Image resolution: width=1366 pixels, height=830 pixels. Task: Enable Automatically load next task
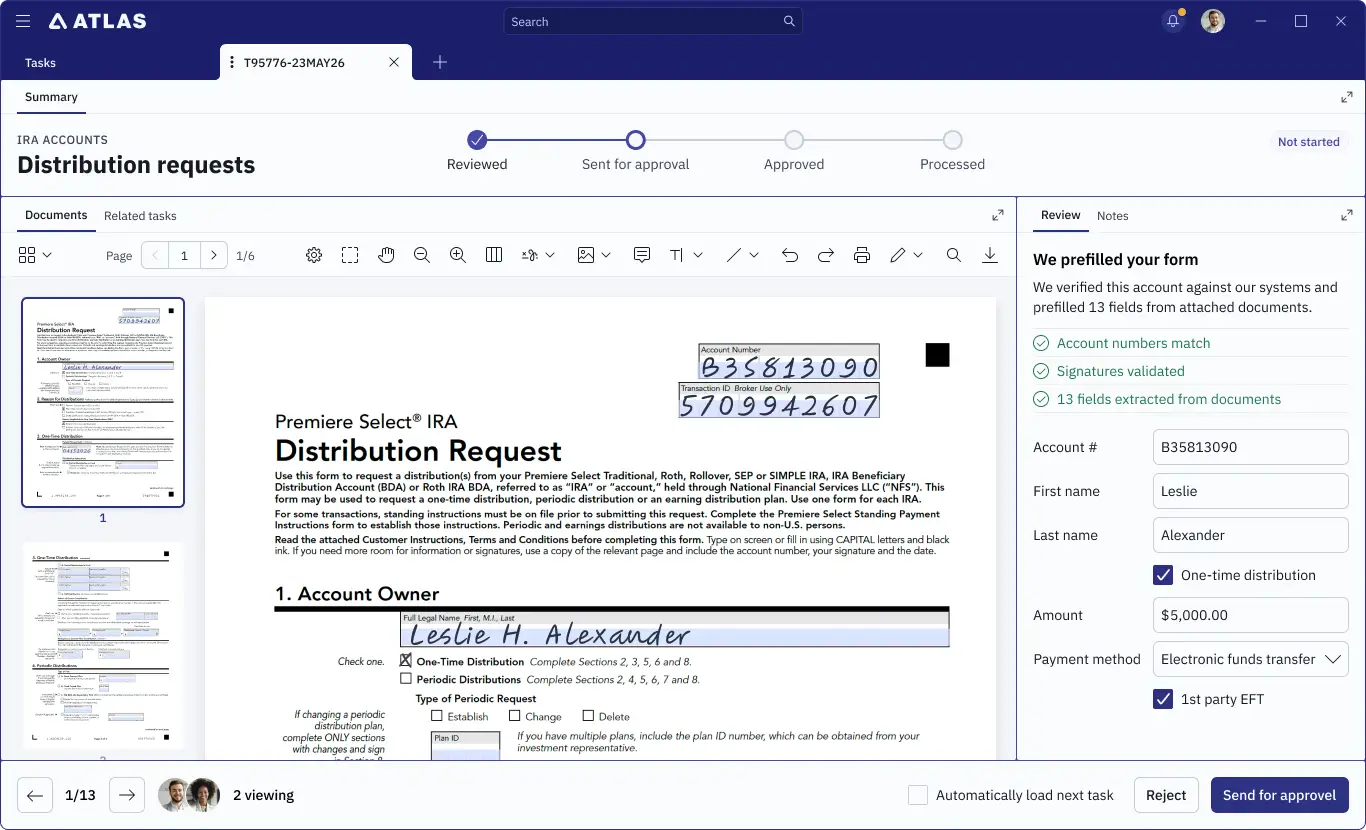(918, 795)
